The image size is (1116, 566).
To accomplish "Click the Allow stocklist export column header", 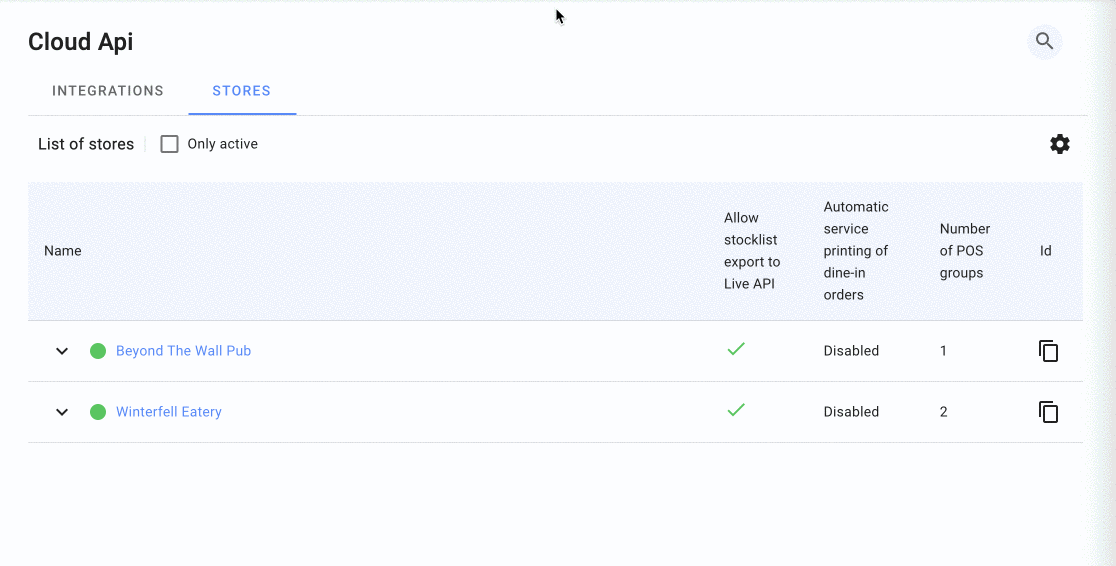I will point(751,251).
